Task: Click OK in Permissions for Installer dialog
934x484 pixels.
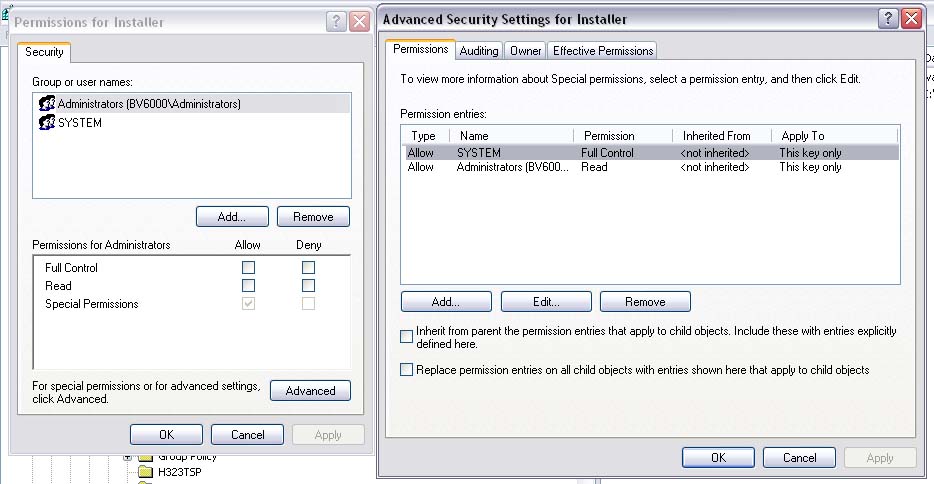Action: tap(166, 435)
